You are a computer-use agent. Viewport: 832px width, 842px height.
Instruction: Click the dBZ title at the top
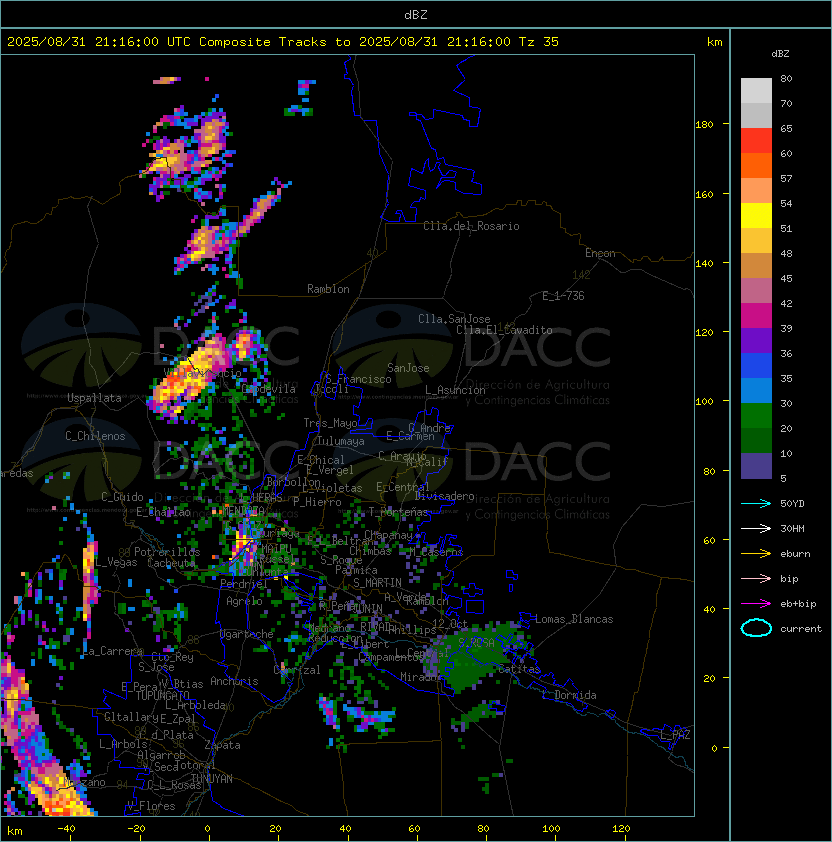(416, 15)
